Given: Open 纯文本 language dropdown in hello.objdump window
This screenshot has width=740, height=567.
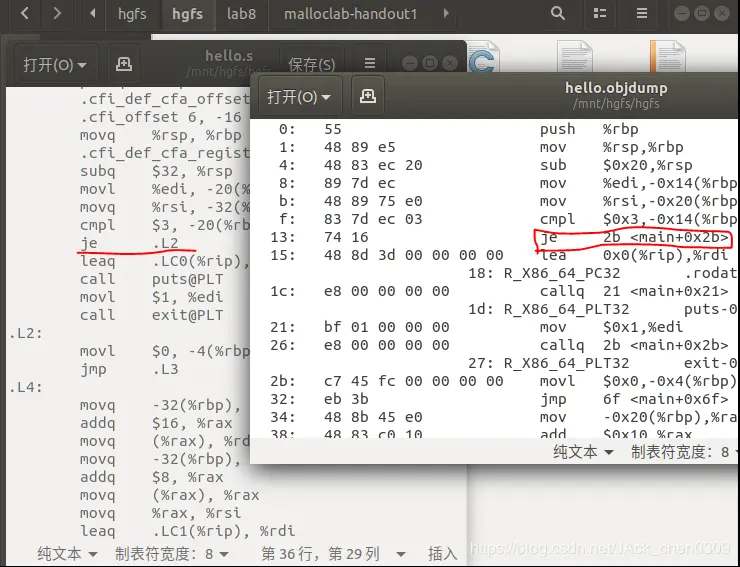Looking at the screenshot, I should [x=583, y=452].
